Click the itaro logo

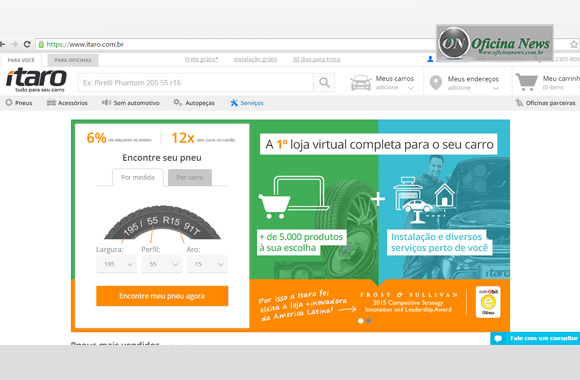coord(36,80)
